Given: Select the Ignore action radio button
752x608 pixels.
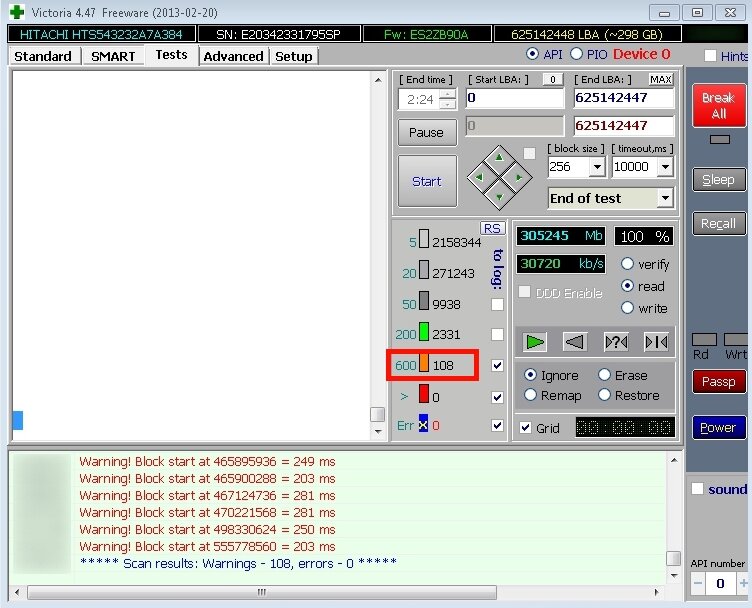Looking at the screenshot, I should pyautogui.click(x=530, y=374).
